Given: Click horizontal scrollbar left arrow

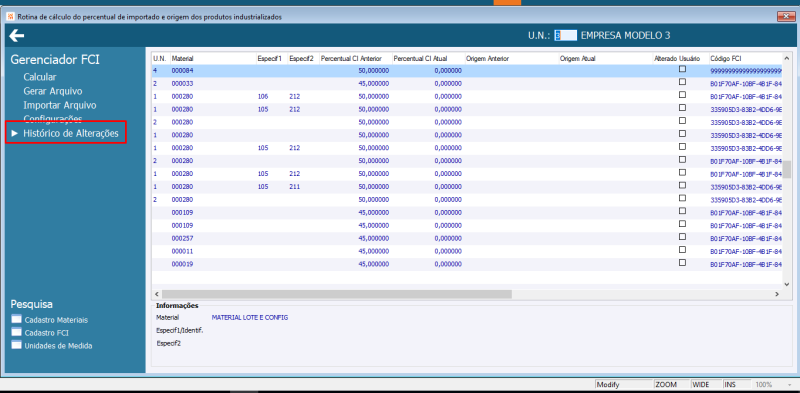Looking at the screenshot, I should click(x=157, y=294).
